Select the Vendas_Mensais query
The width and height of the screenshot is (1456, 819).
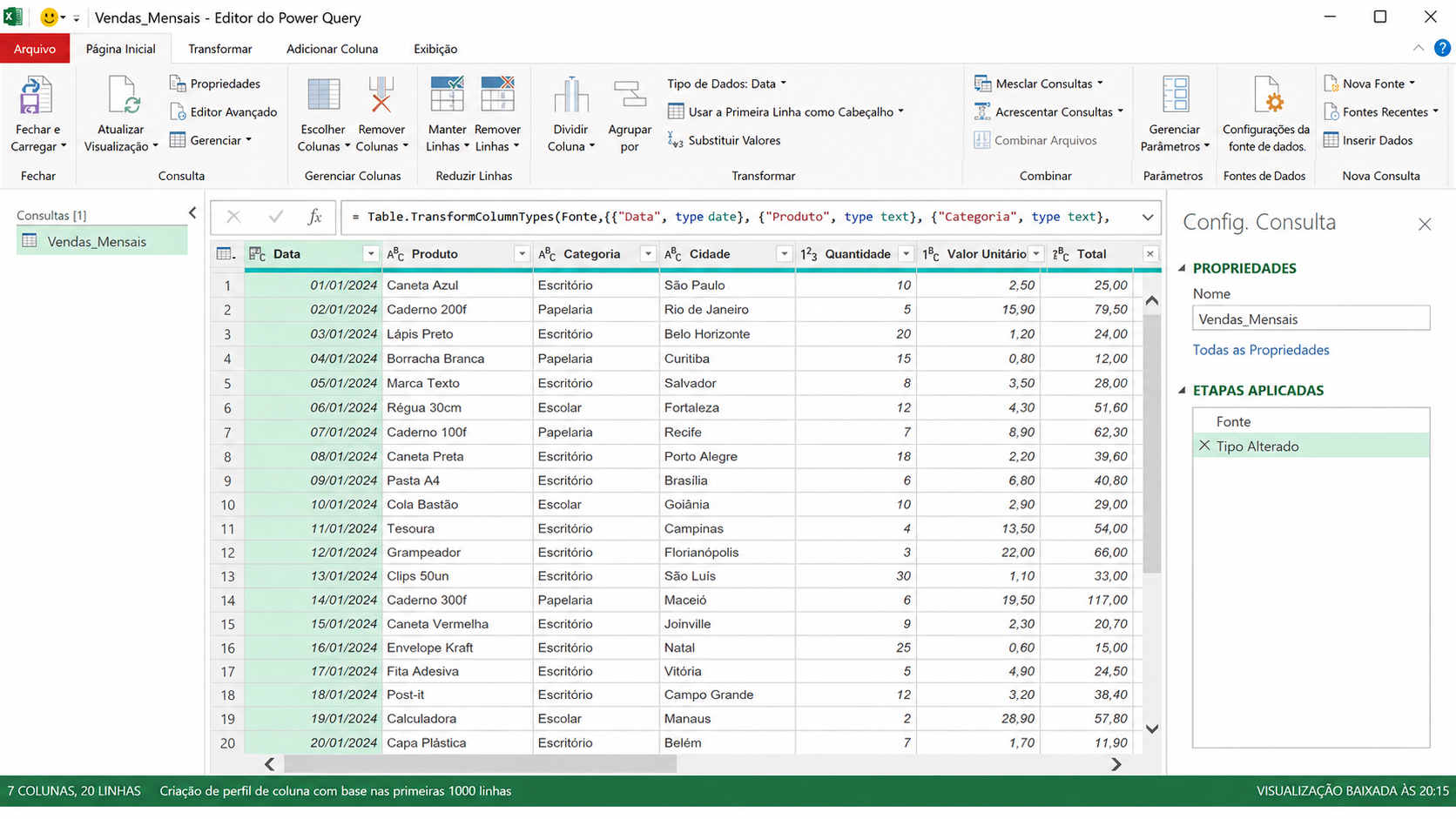pos(102,241)
